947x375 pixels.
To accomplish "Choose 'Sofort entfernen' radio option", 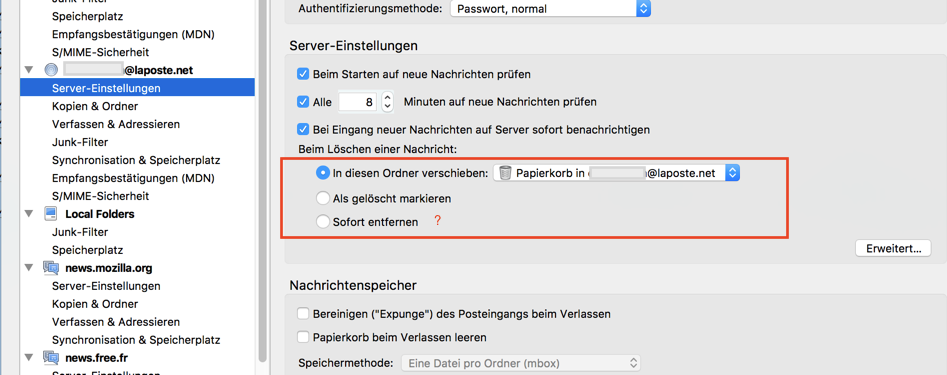I will pyautogui.click(x=323, y=222).
